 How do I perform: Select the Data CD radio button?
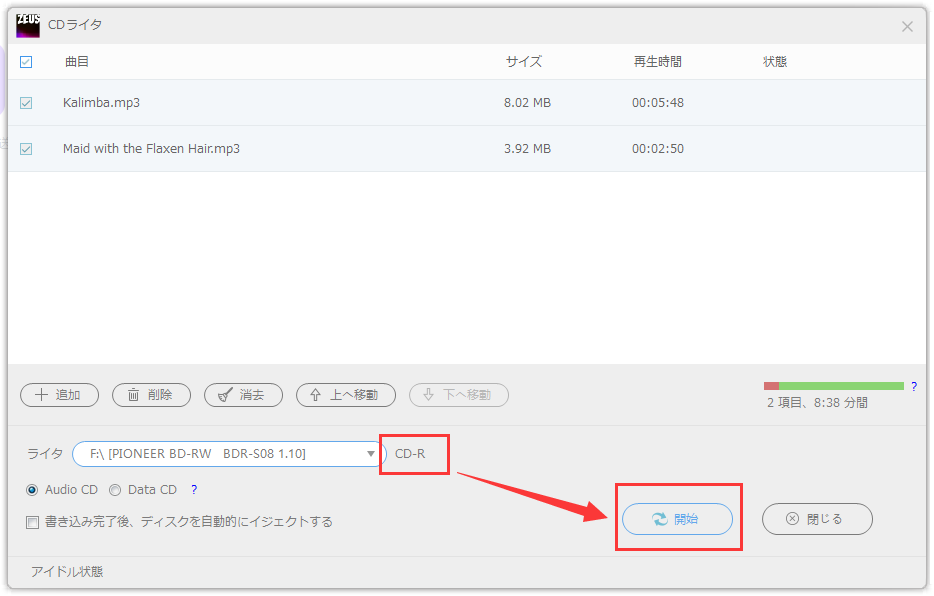click(x=115, y=490)
